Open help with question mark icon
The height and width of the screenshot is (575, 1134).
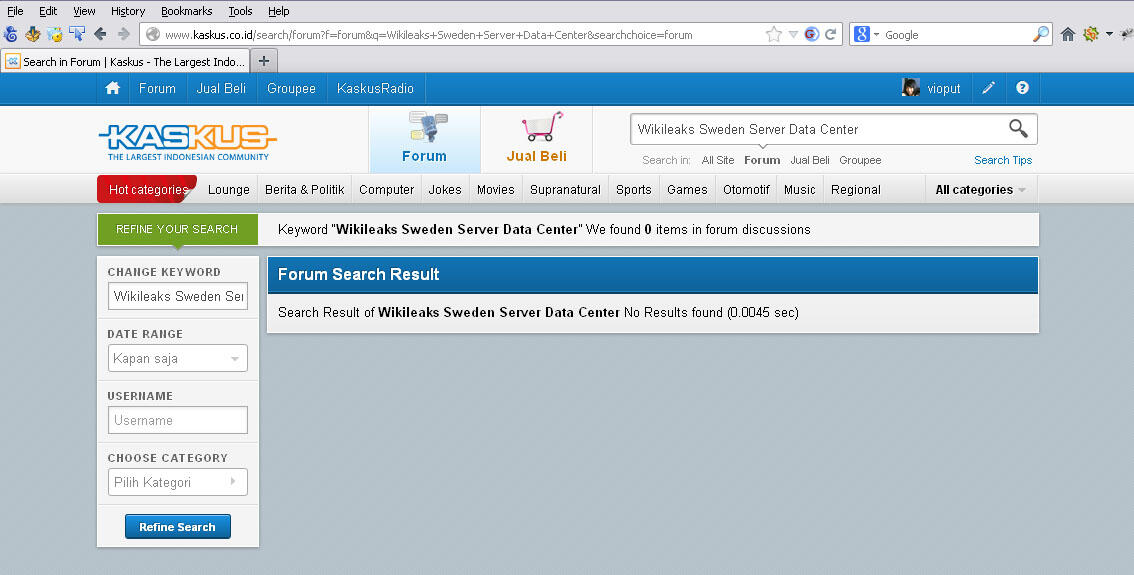click(1022, 88)
